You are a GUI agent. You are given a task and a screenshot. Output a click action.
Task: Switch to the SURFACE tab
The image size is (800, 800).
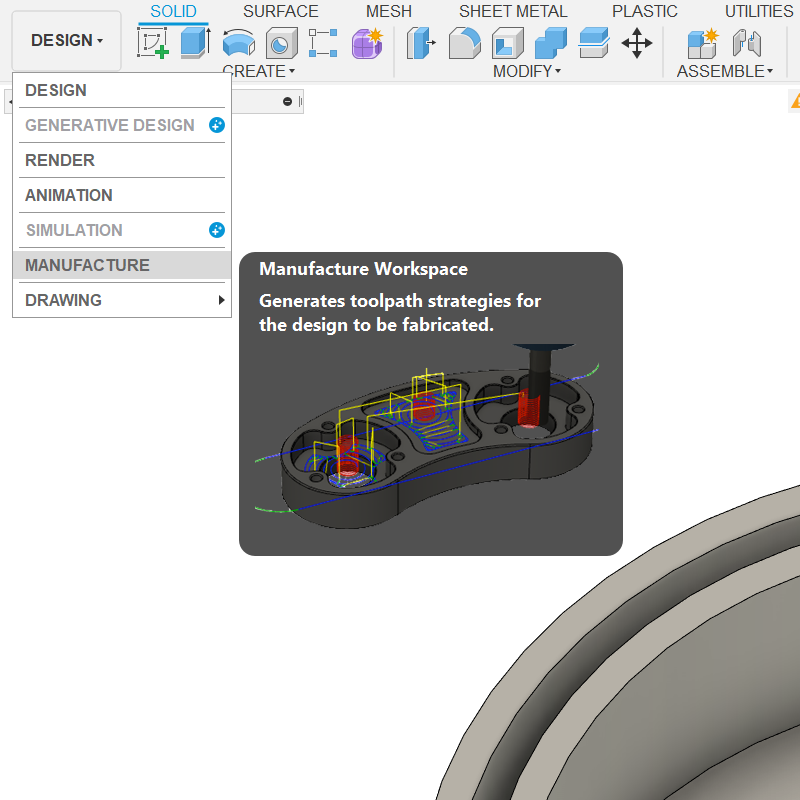point(281,11)
